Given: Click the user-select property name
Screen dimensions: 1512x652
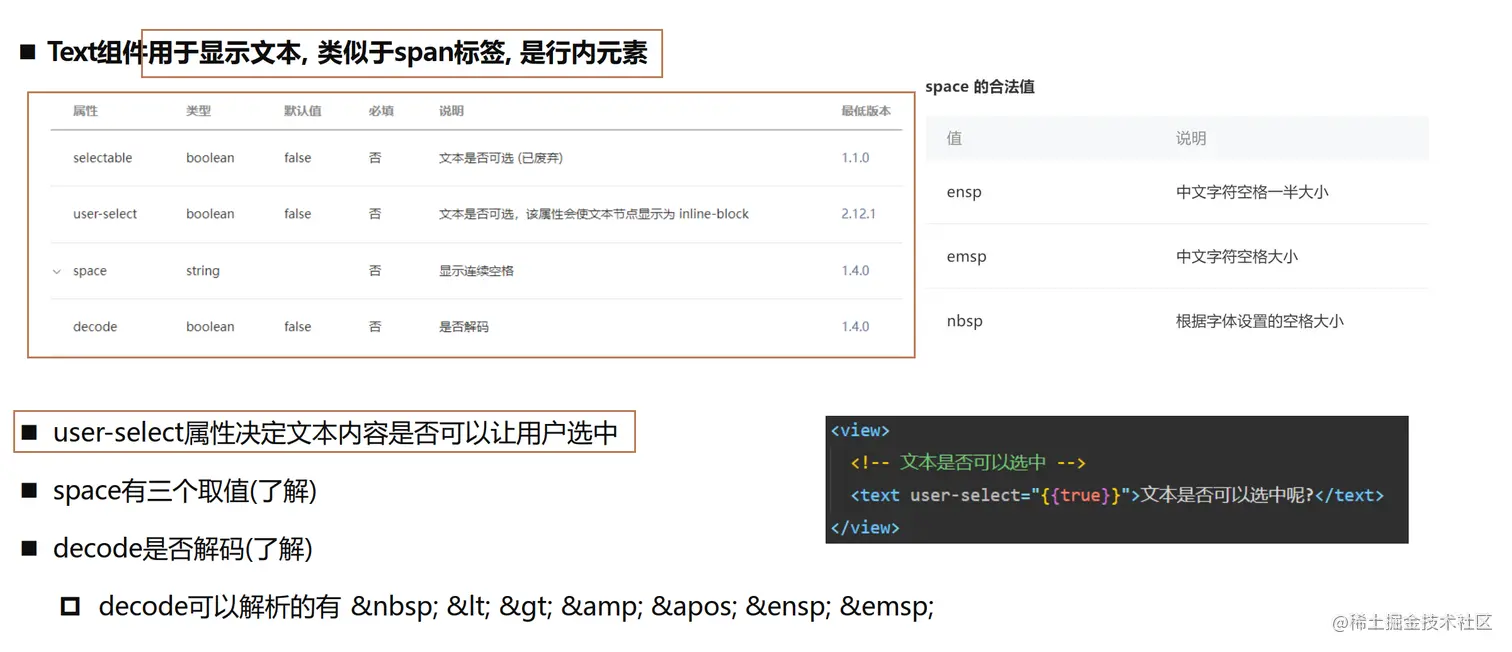Looking at the screenshot, I should pos(105,214).
